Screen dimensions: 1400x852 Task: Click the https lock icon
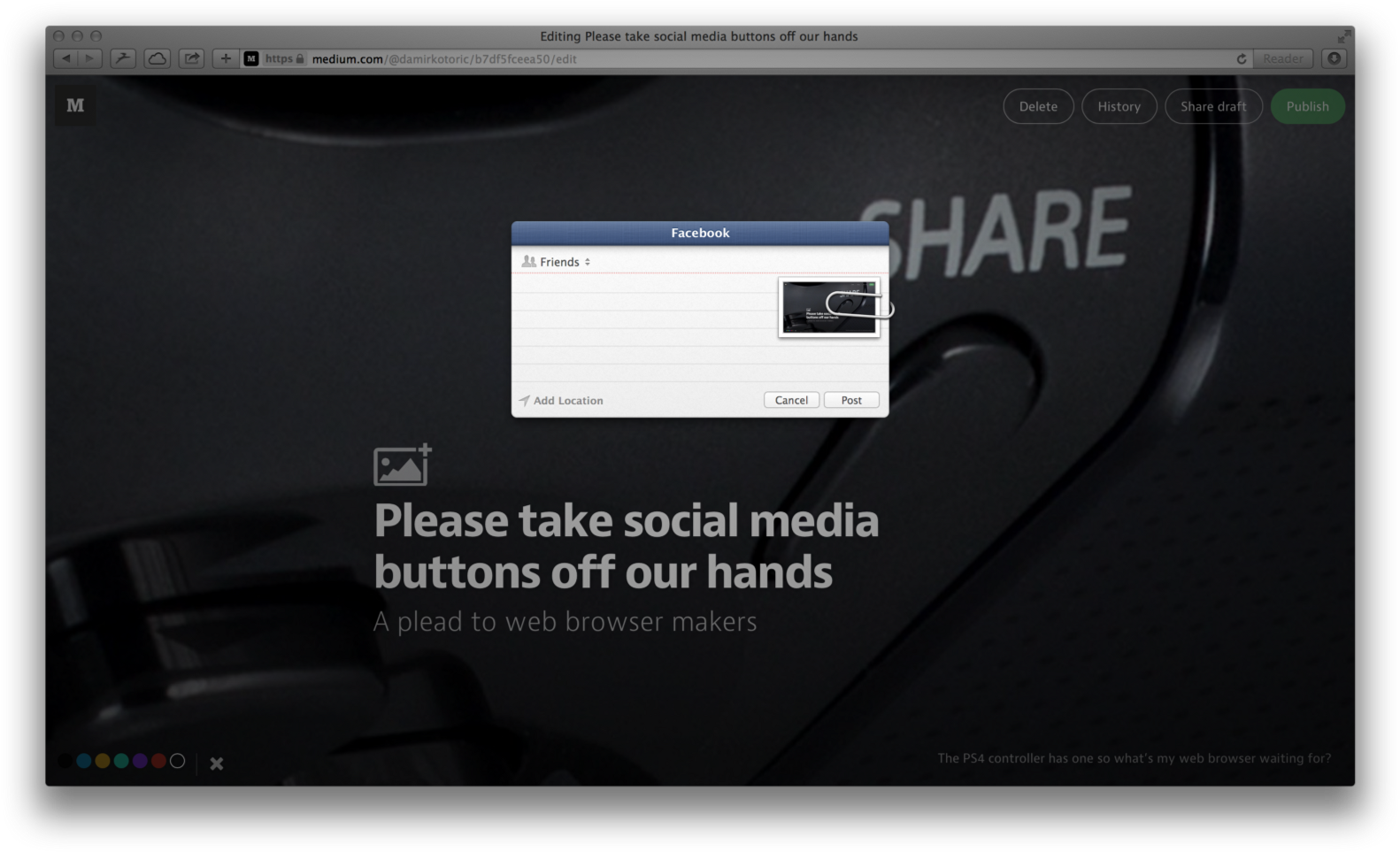click(x=300, y=58)
